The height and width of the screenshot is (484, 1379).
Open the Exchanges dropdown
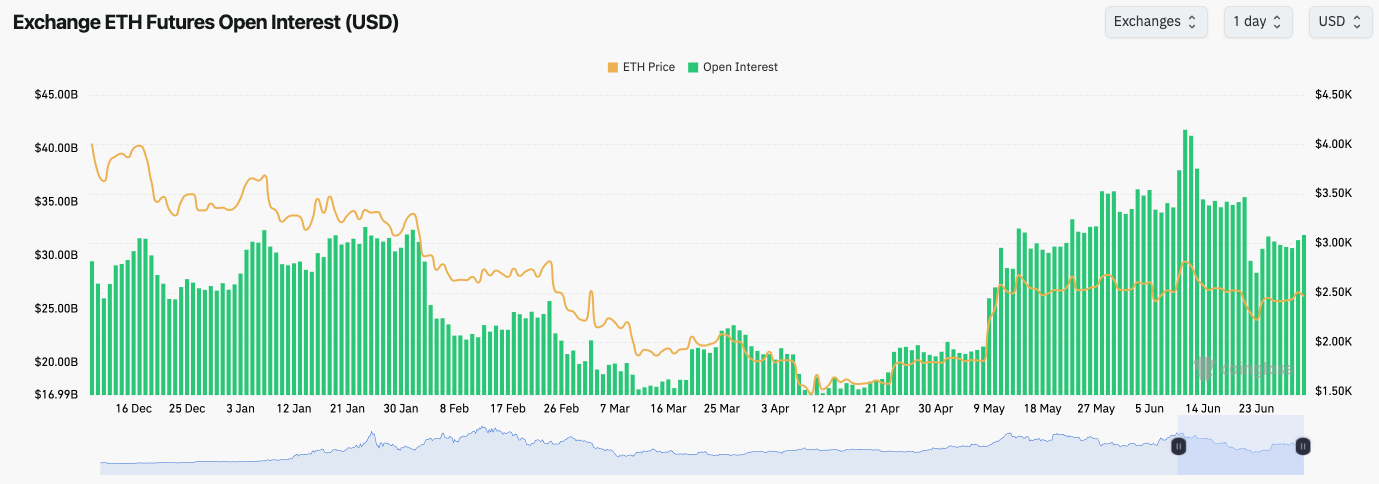click(1155, 22)
